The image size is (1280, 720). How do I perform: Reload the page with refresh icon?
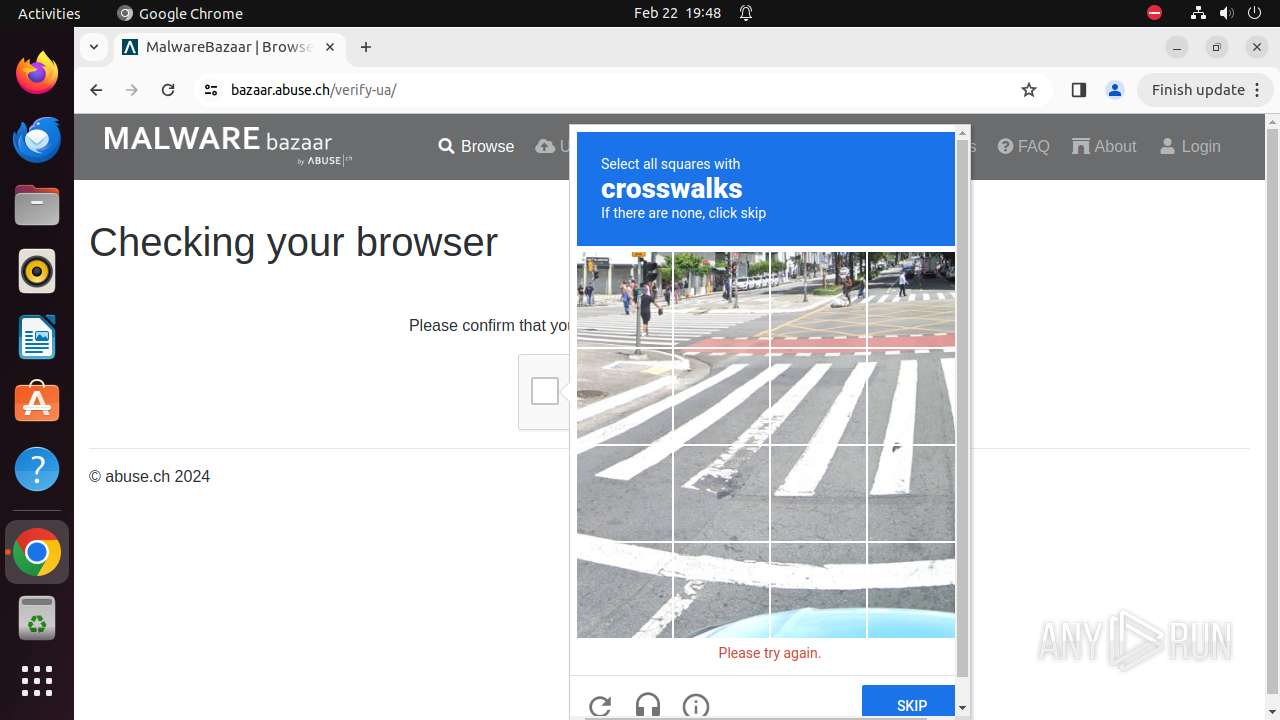click(168, 90)
